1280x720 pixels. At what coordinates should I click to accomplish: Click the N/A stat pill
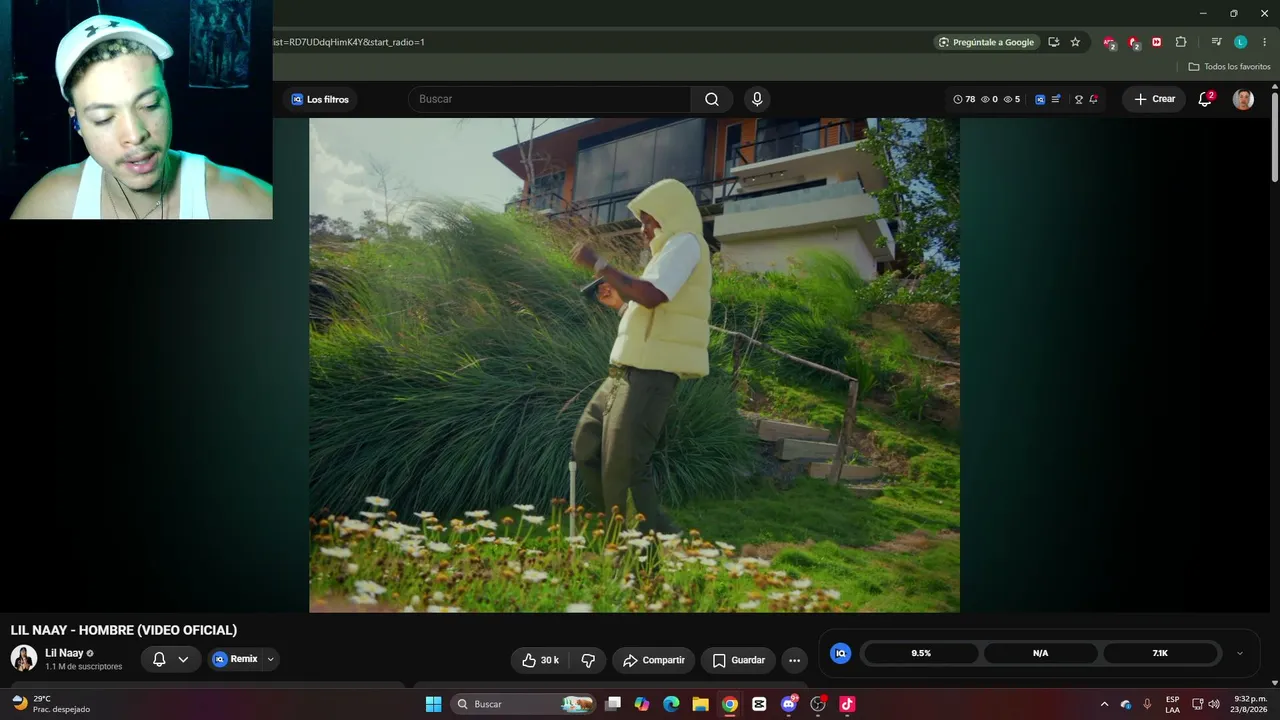click(x=1041, y=653)
